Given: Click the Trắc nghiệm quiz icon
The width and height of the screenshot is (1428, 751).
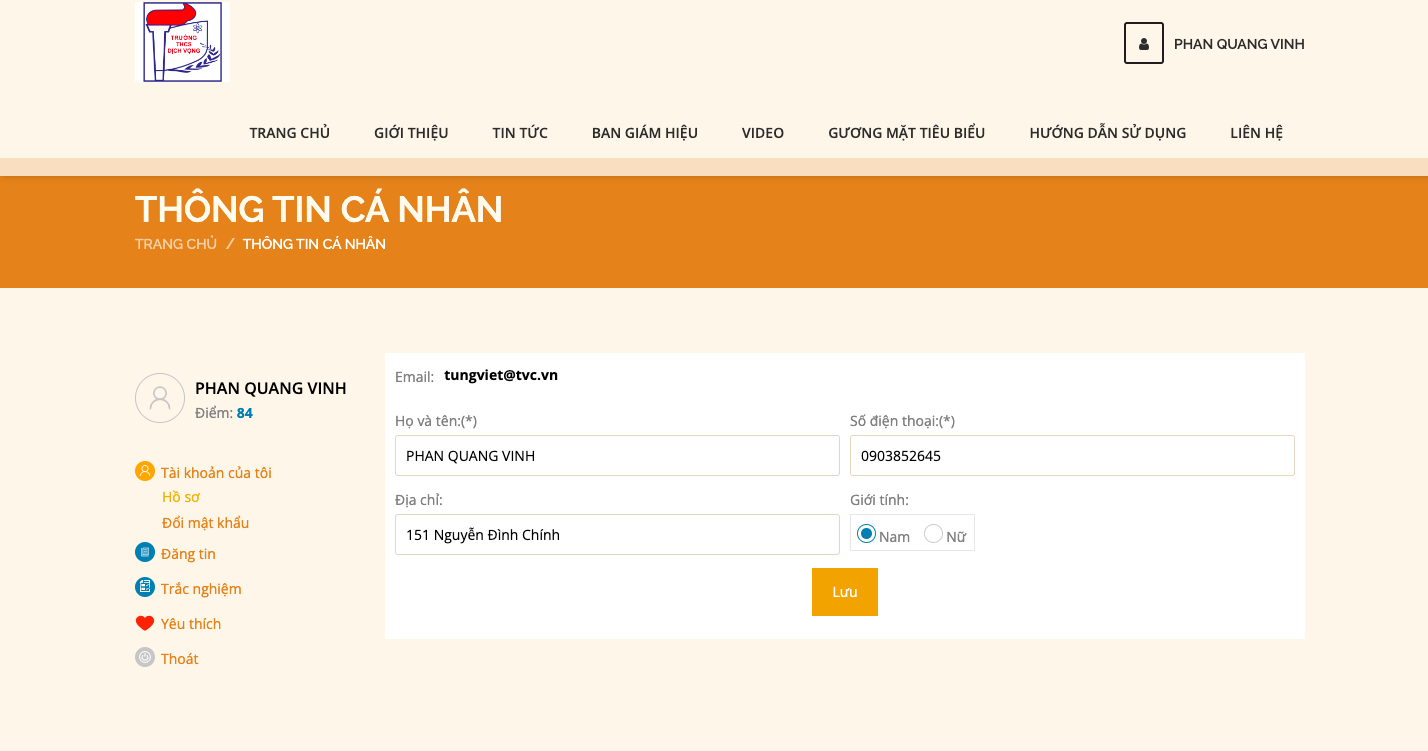Looking at the screenshot, I should click(x=145, y=588).
